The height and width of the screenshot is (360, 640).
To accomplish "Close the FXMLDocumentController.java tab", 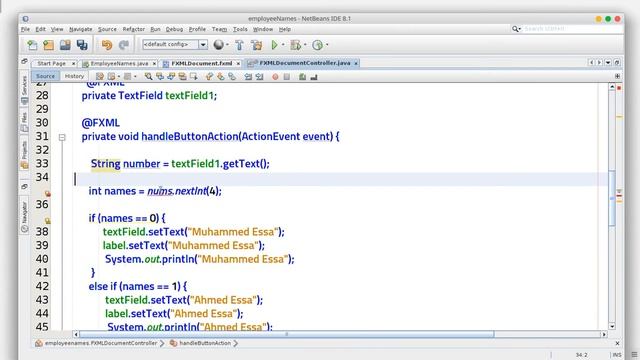I will pos(356,63).
